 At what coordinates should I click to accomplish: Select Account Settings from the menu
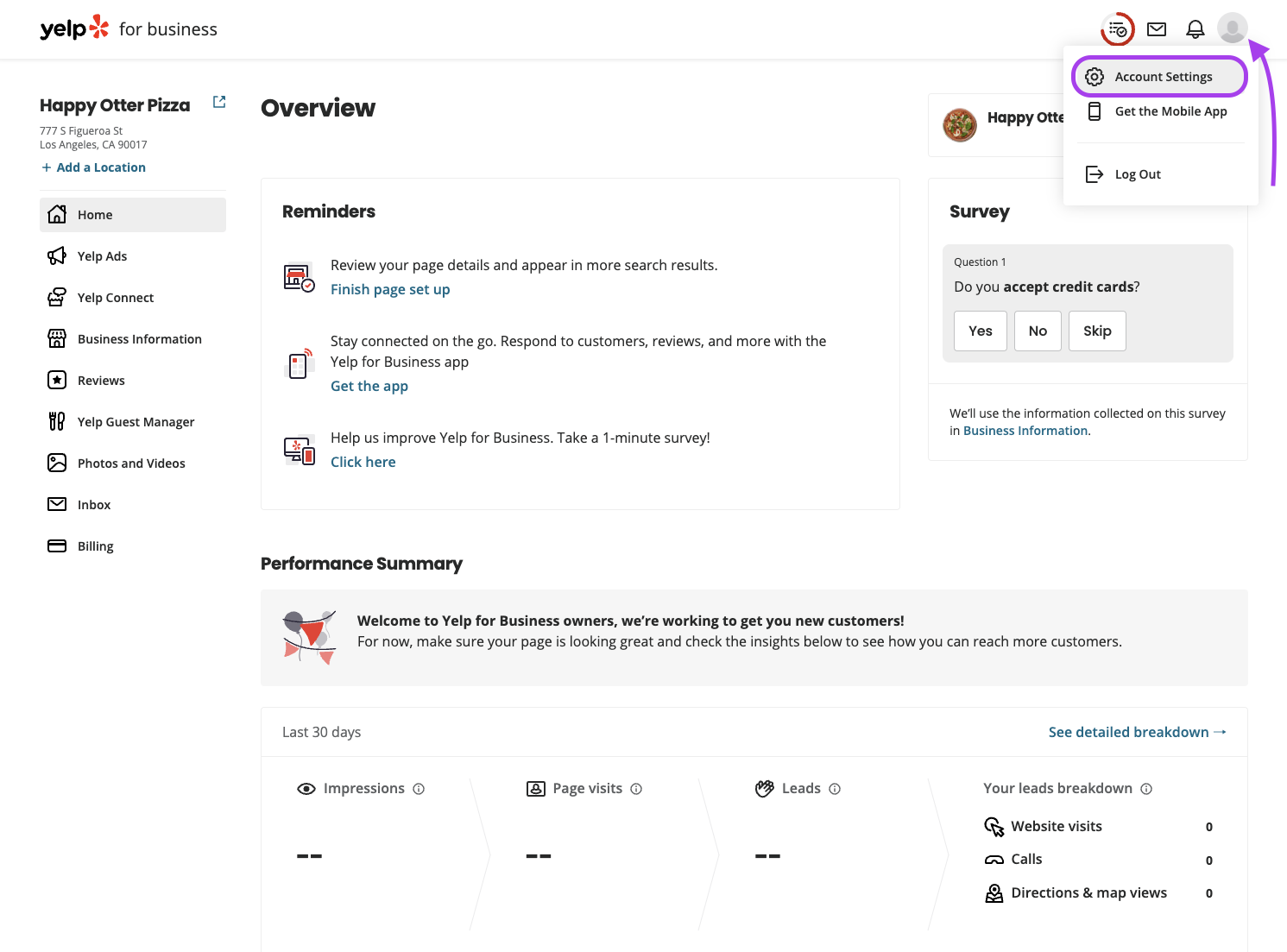[1159, 77]
